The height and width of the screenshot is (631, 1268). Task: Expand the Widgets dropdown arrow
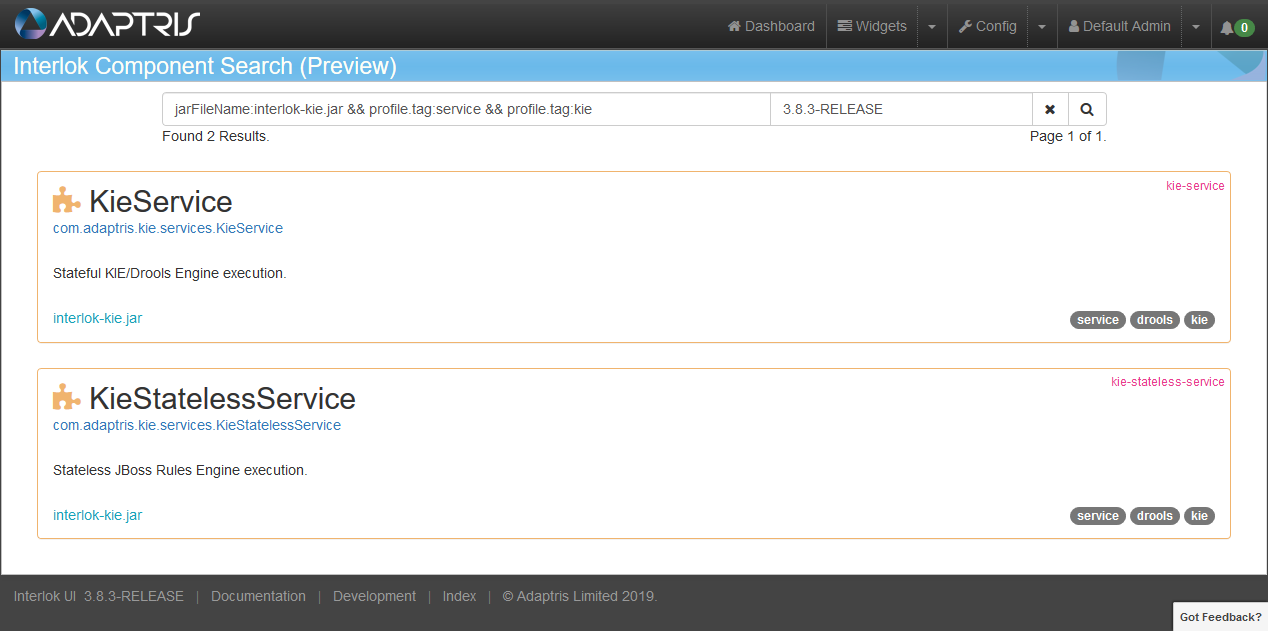pos(931,26)
